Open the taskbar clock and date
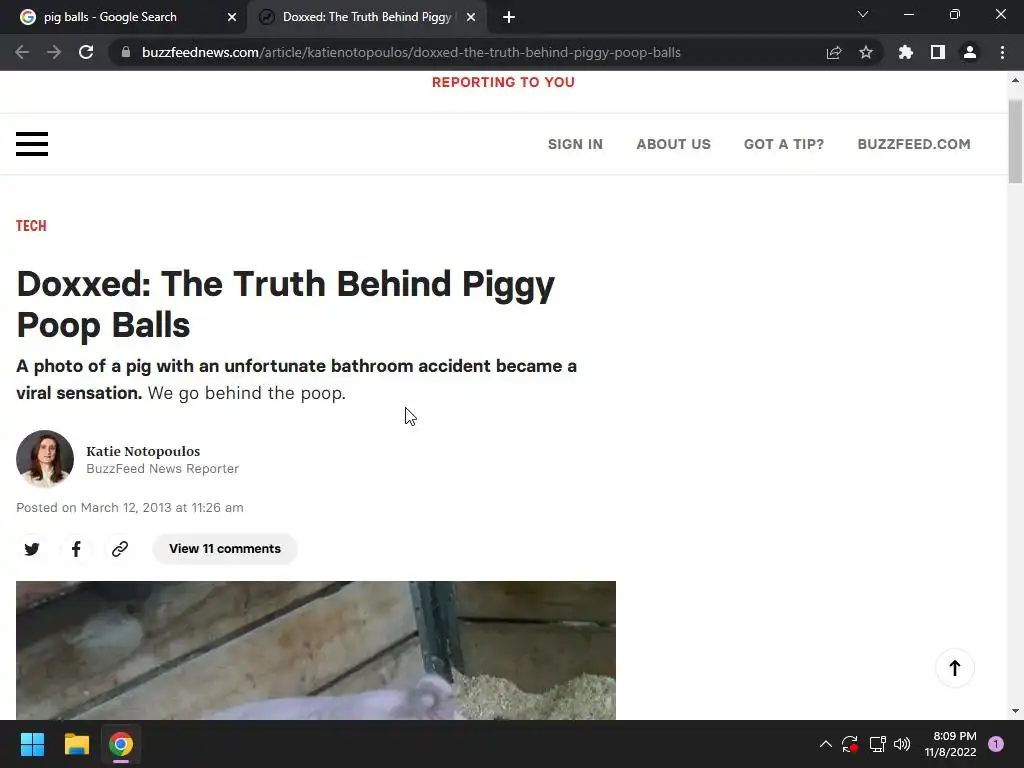The height and width of the screenshot is (768, 1024). pyautogui.click(x=950, y=744)
